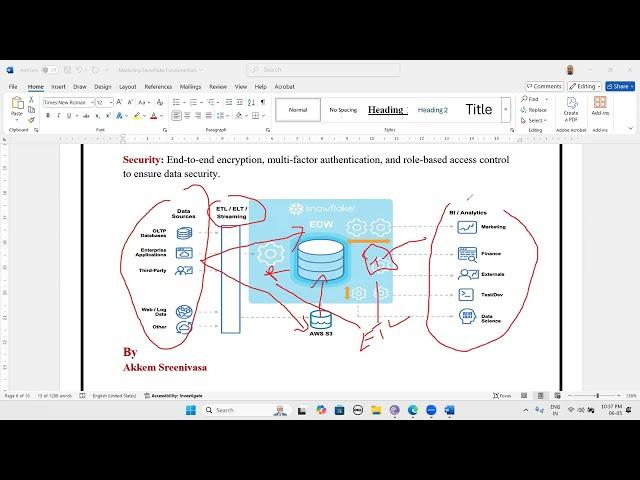
Task: Click the Save icon in title bar
Action: [67, 70]
